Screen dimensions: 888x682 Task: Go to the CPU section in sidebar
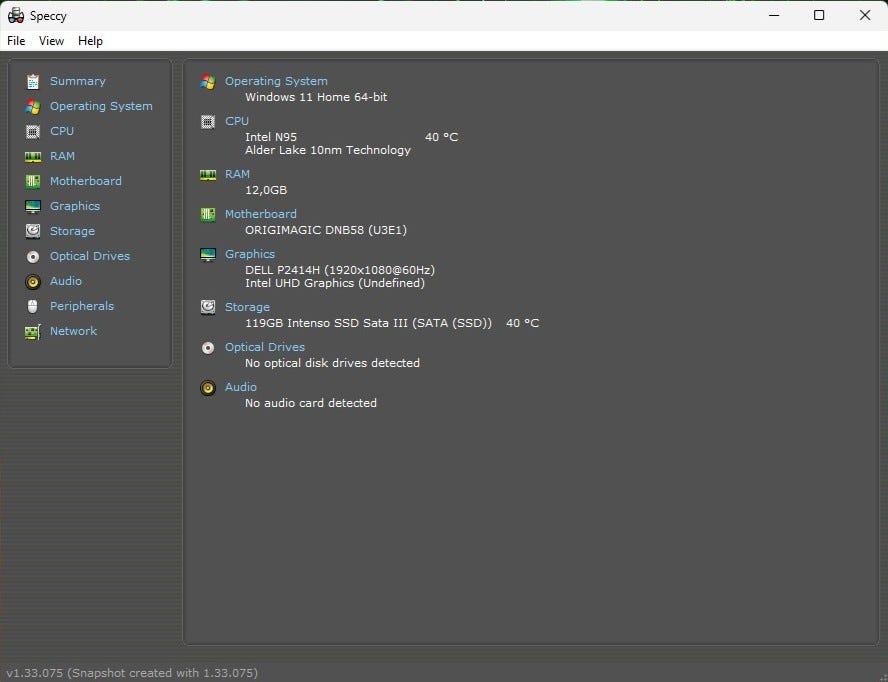pos(62,131)
